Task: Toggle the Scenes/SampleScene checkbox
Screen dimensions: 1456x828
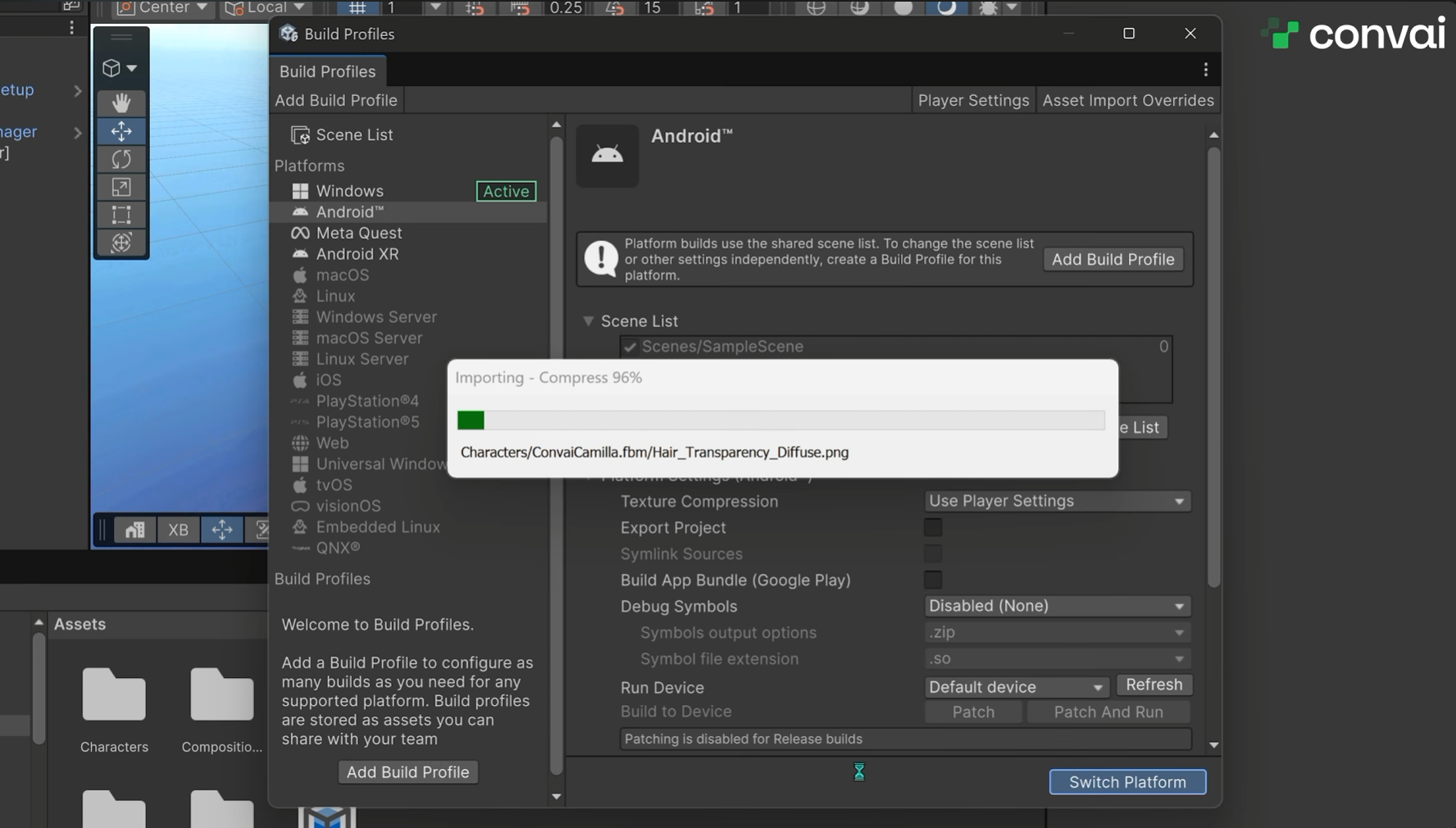Action: (x=630, y=347)
